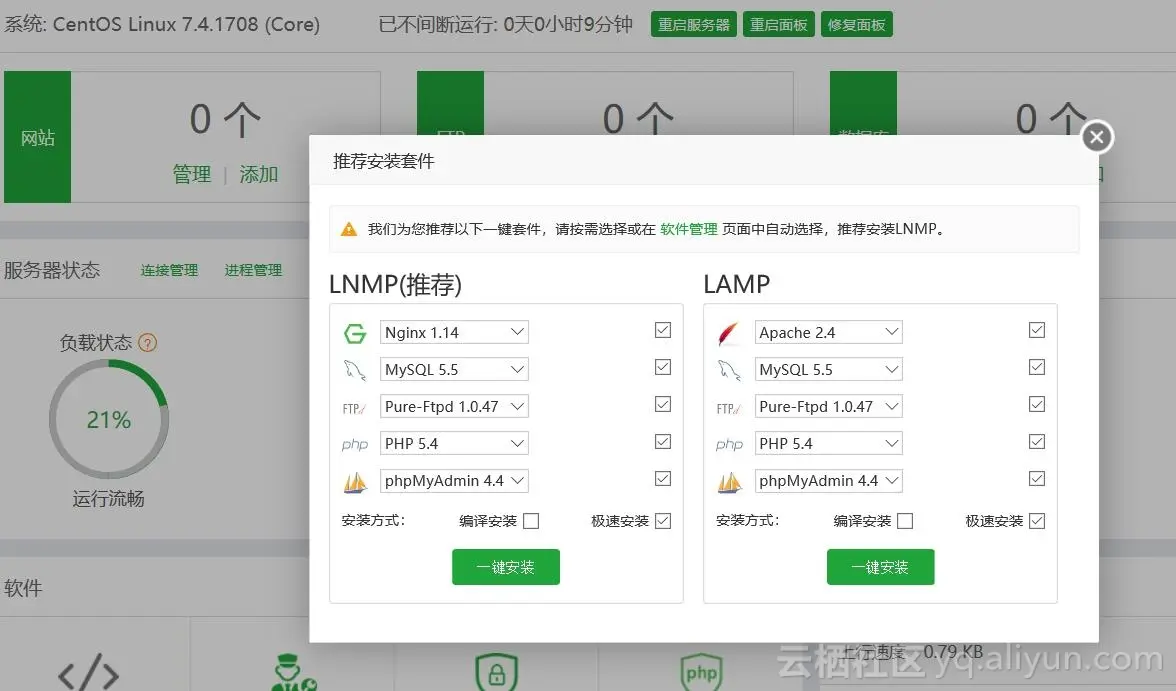Open the Apache 2.4 version dropdown
This screenshot has width=1176, height=691.
tap(828, 332)
